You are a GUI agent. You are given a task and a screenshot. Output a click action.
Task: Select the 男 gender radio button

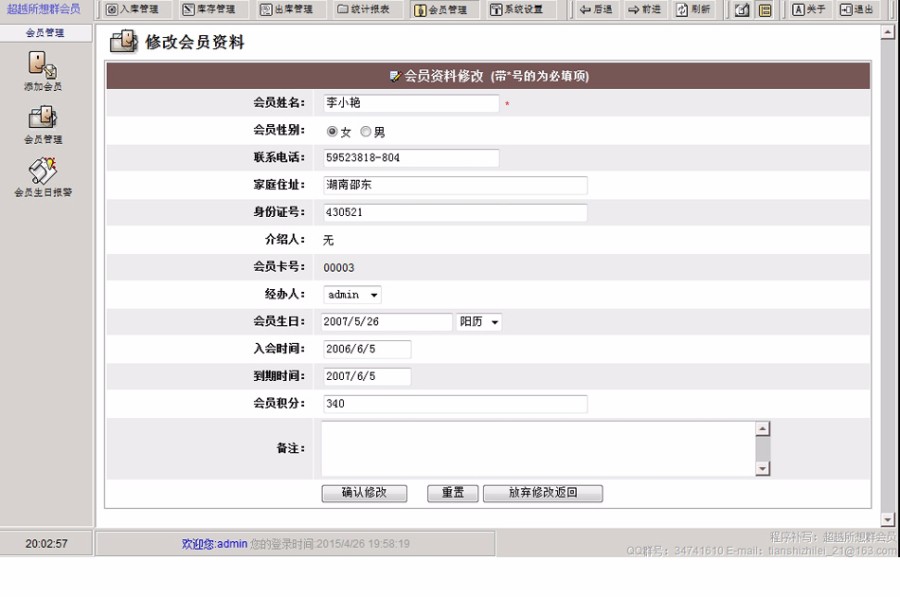point(365,130)
